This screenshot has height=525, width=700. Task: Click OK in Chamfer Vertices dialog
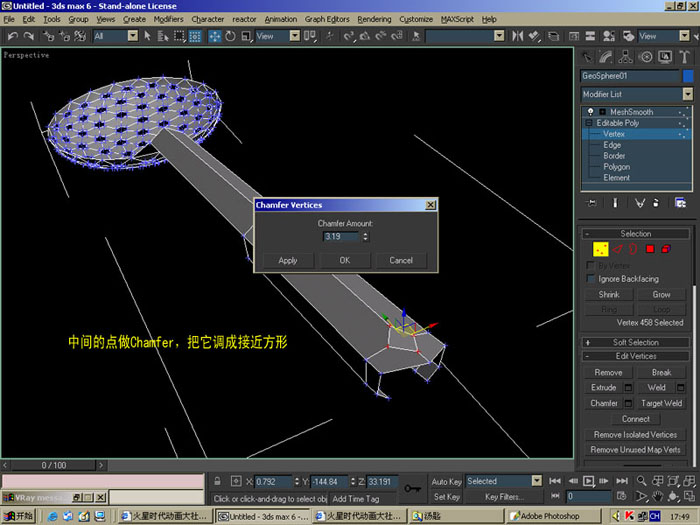(x=345, y=260)
